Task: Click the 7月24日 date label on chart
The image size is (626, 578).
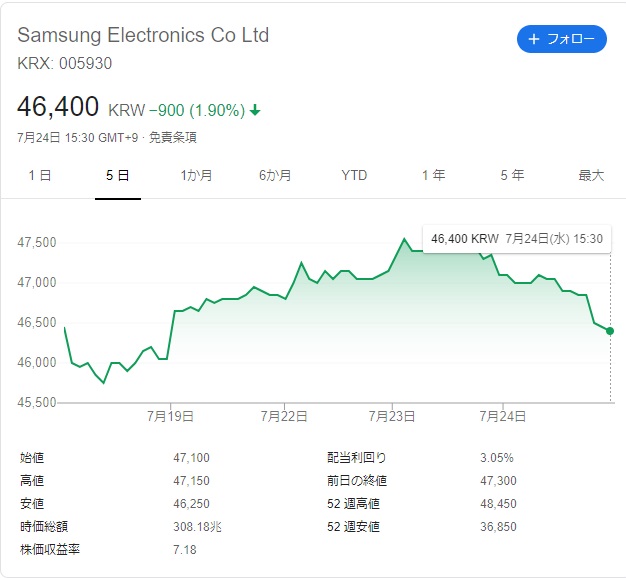Action: (x=503, y=415)
